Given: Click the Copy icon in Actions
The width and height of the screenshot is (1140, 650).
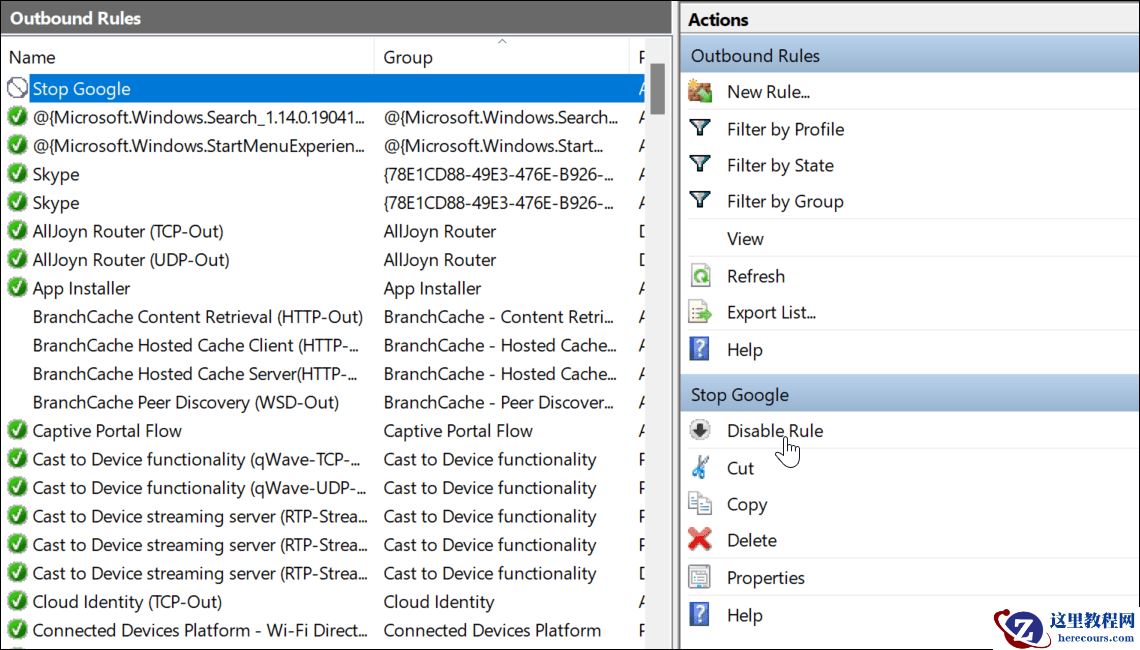Looking at the screenshot, I should coord(700,504).
